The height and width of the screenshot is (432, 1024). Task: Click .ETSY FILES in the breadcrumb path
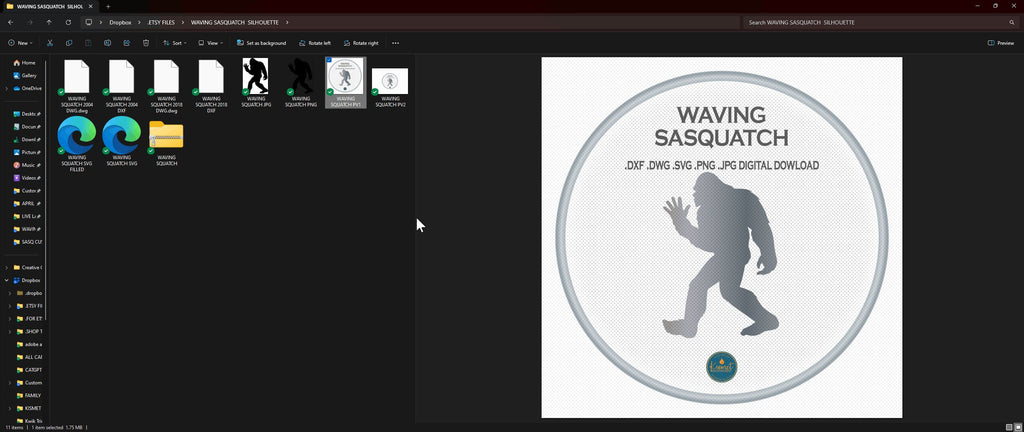[x=161, y=22]
